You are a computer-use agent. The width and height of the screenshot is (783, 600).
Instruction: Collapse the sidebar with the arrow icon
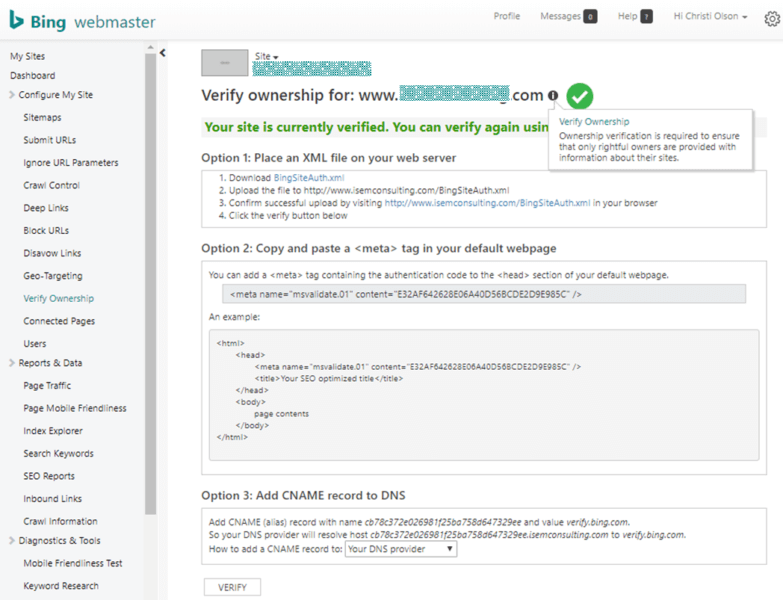162,52
